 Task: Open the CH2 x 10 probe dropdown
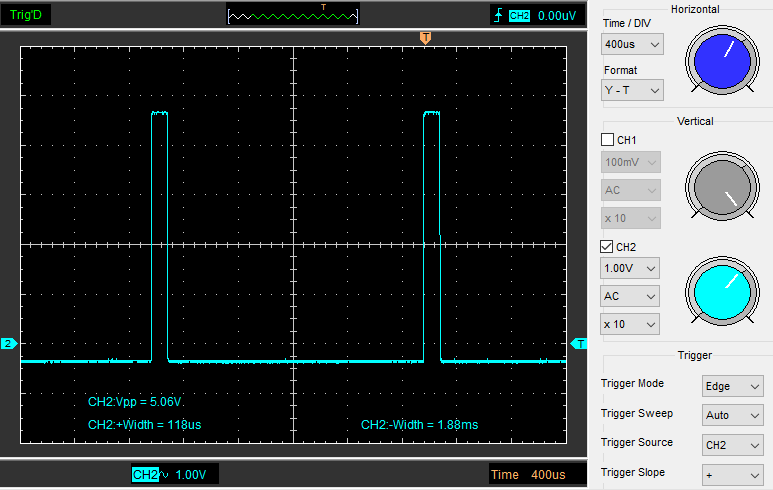click(x=630, y=324)
